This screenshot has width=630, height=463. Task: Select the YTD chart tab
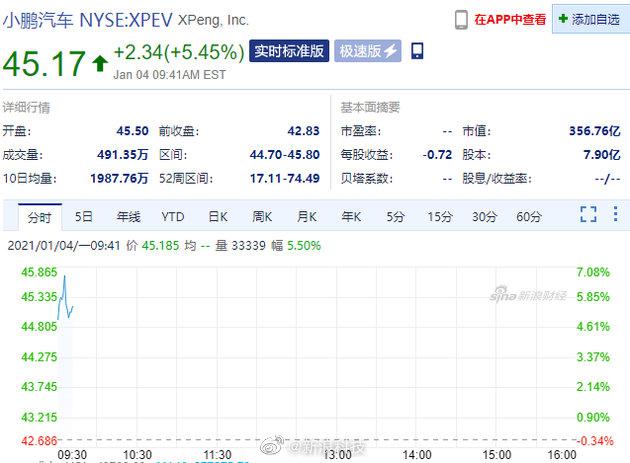[x=173, y=217]
